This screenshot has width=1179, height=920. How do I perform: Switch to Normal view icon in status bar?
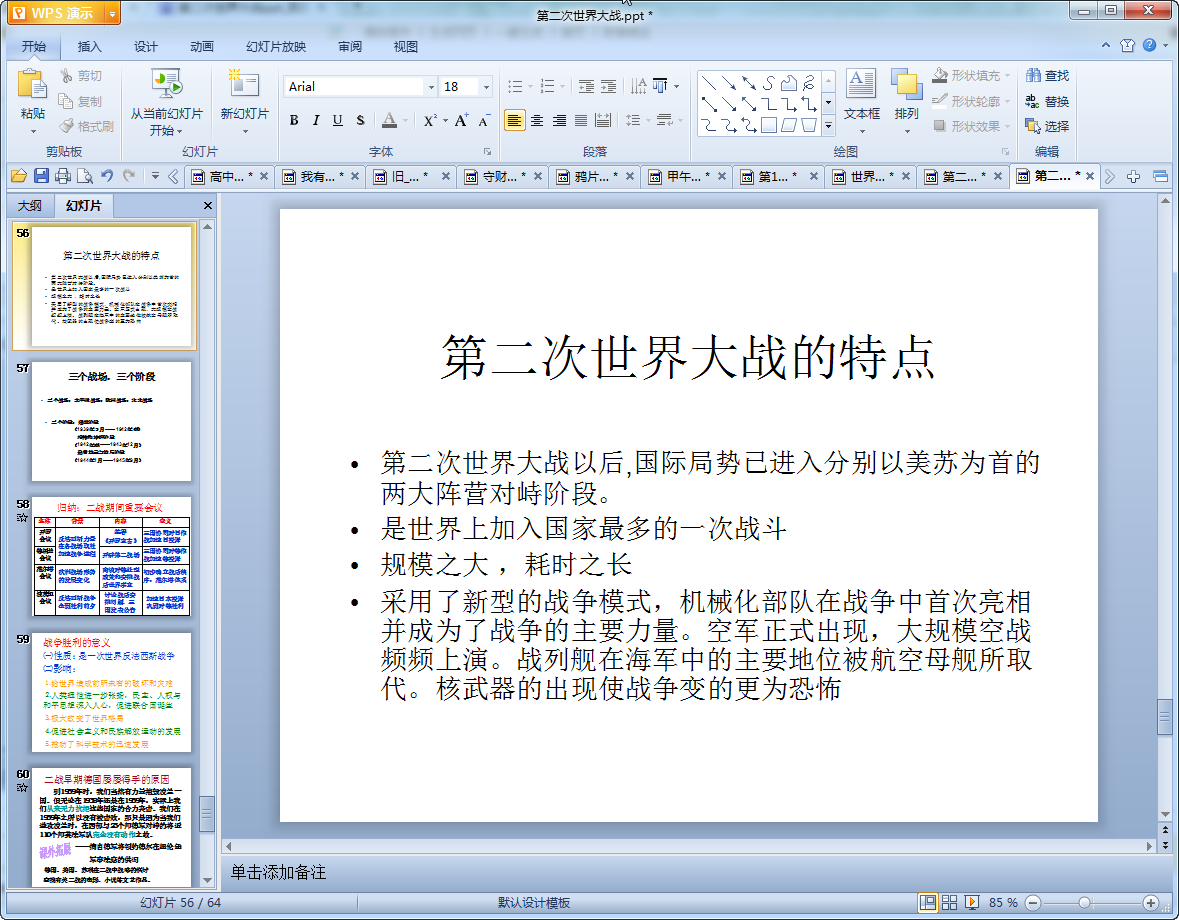[928, 902]
